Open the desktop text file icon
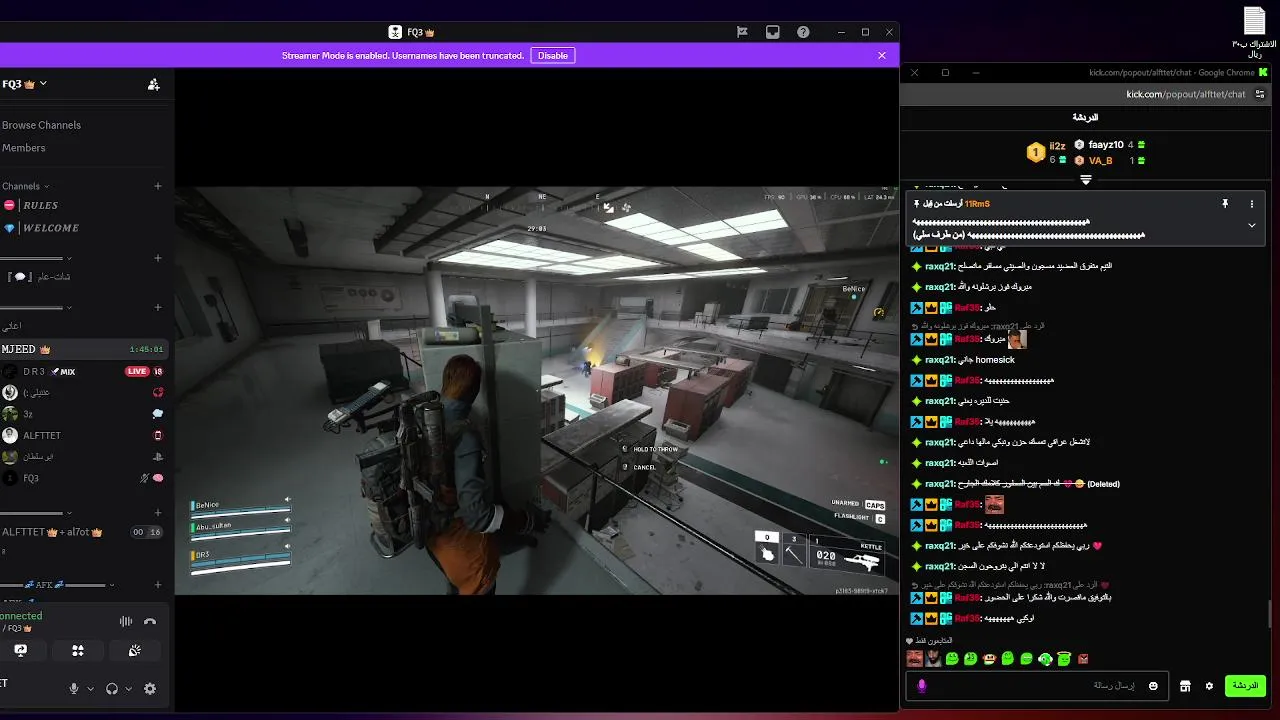This screenshot has height=720, width=1280. [1254, 33]
